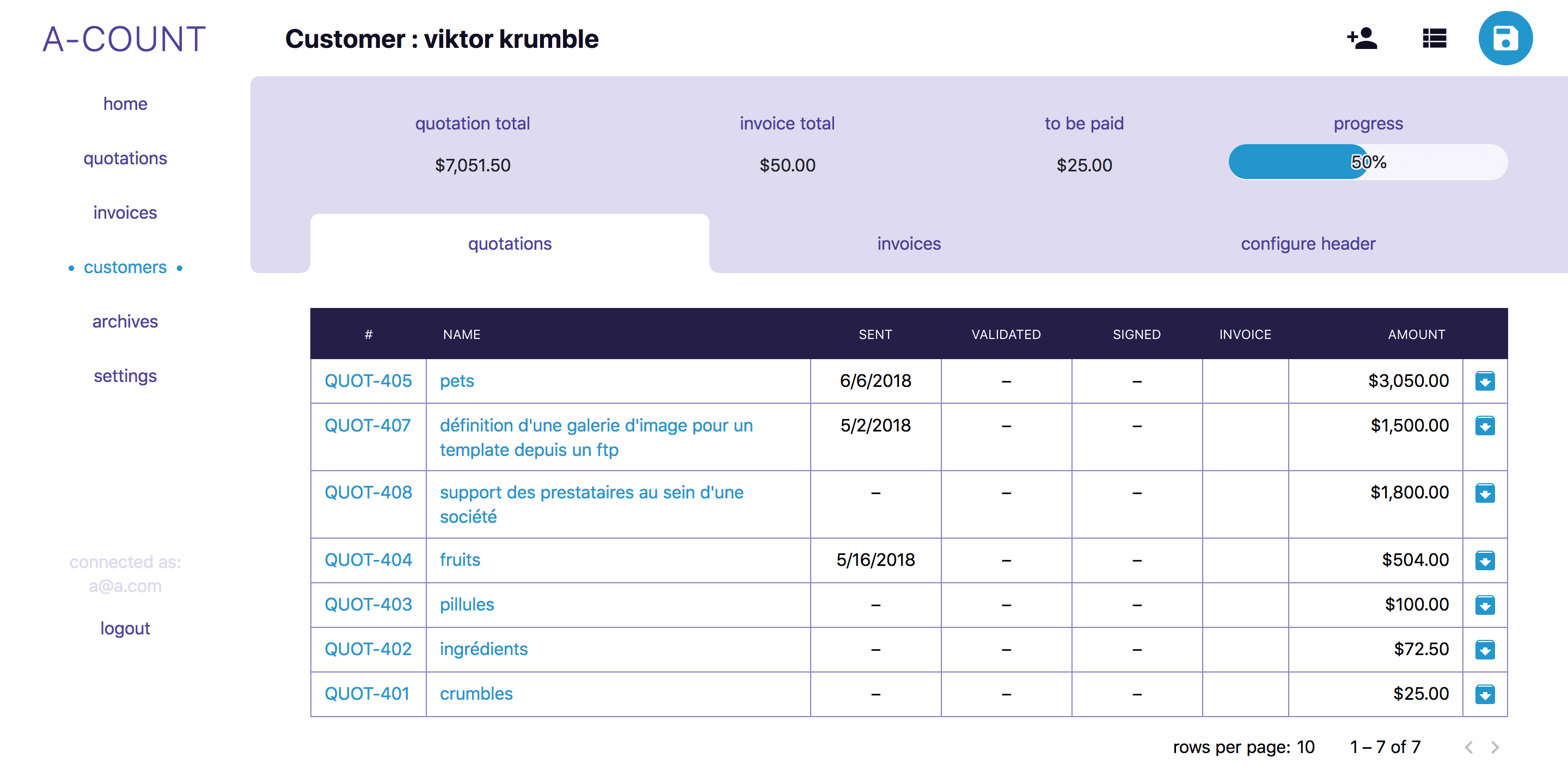
Task: Switch to the invoices tab
Action: pyautogui.click(x=908, y=244)
